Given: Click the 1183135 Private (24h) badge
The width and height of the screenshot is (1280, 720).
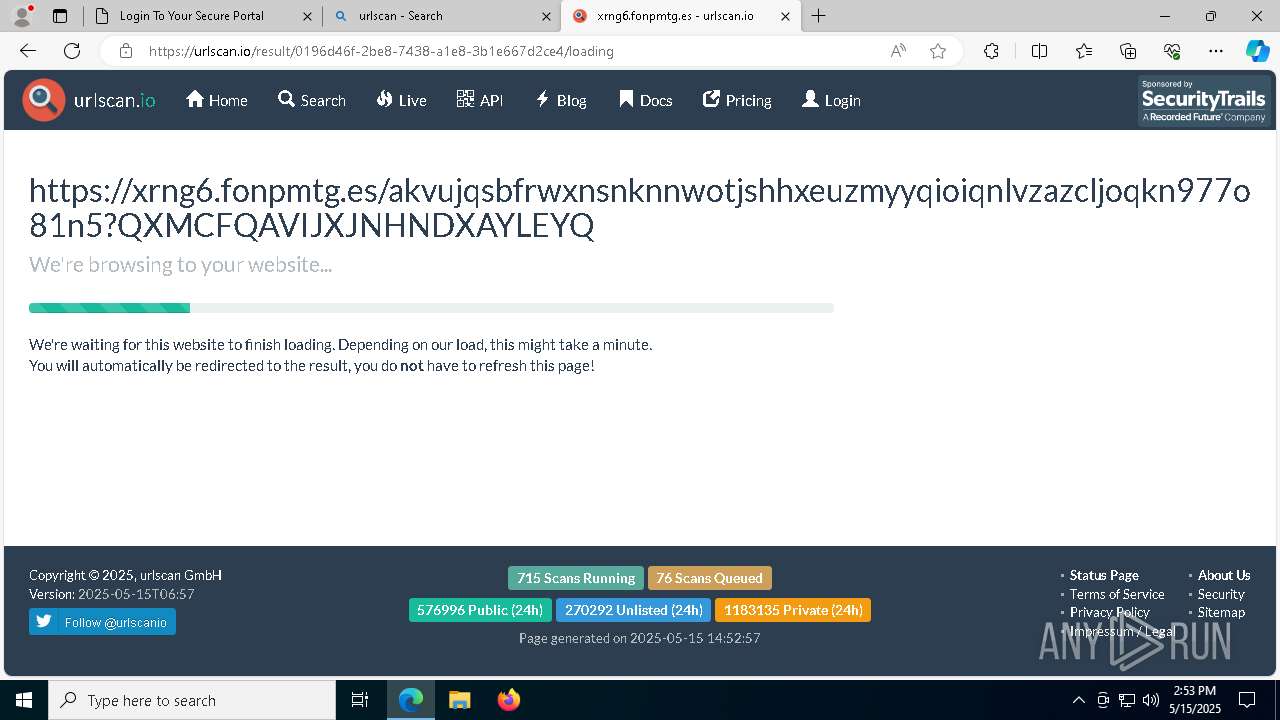Looking at the screenshot, I should pos(793,610).
